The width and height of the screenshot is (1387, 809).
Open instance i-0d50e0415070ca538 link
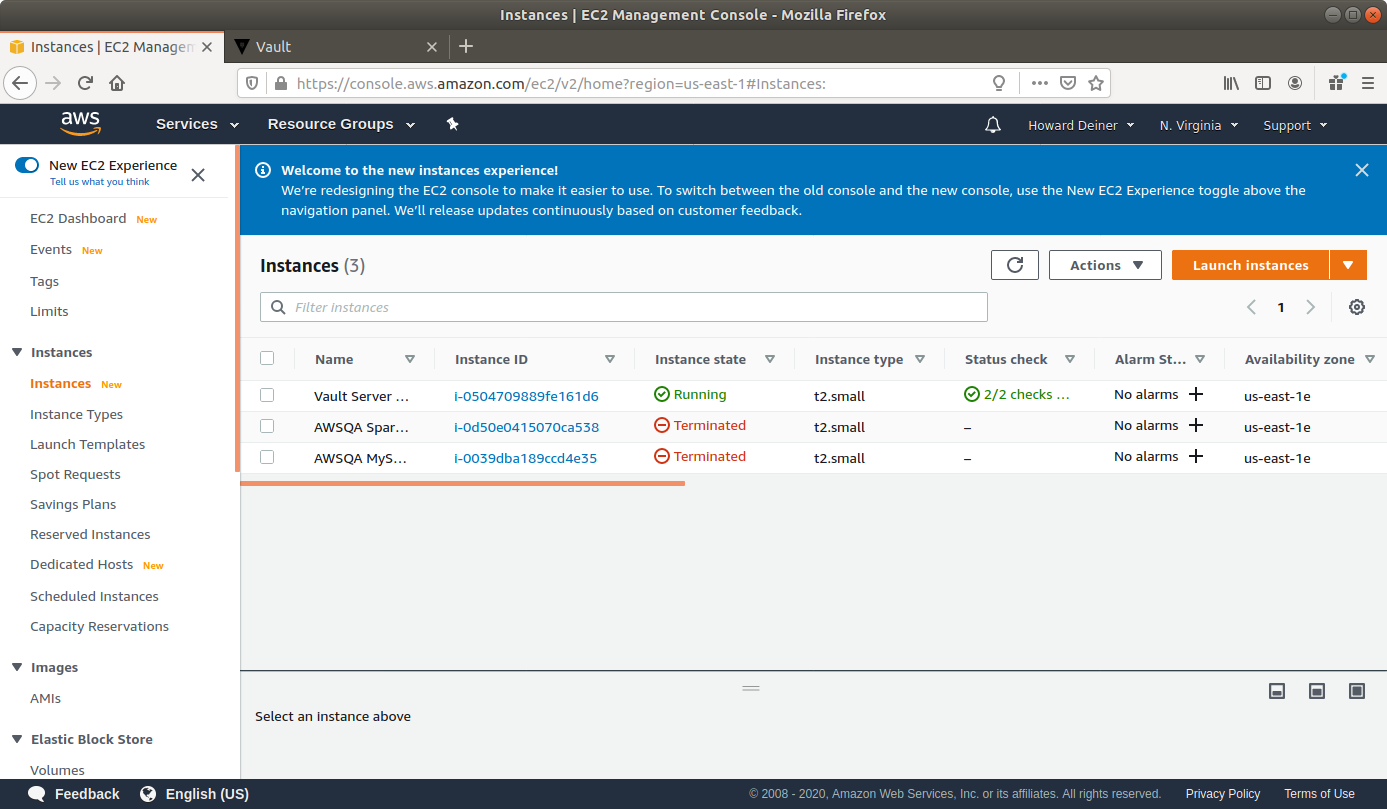coord(526,427)
